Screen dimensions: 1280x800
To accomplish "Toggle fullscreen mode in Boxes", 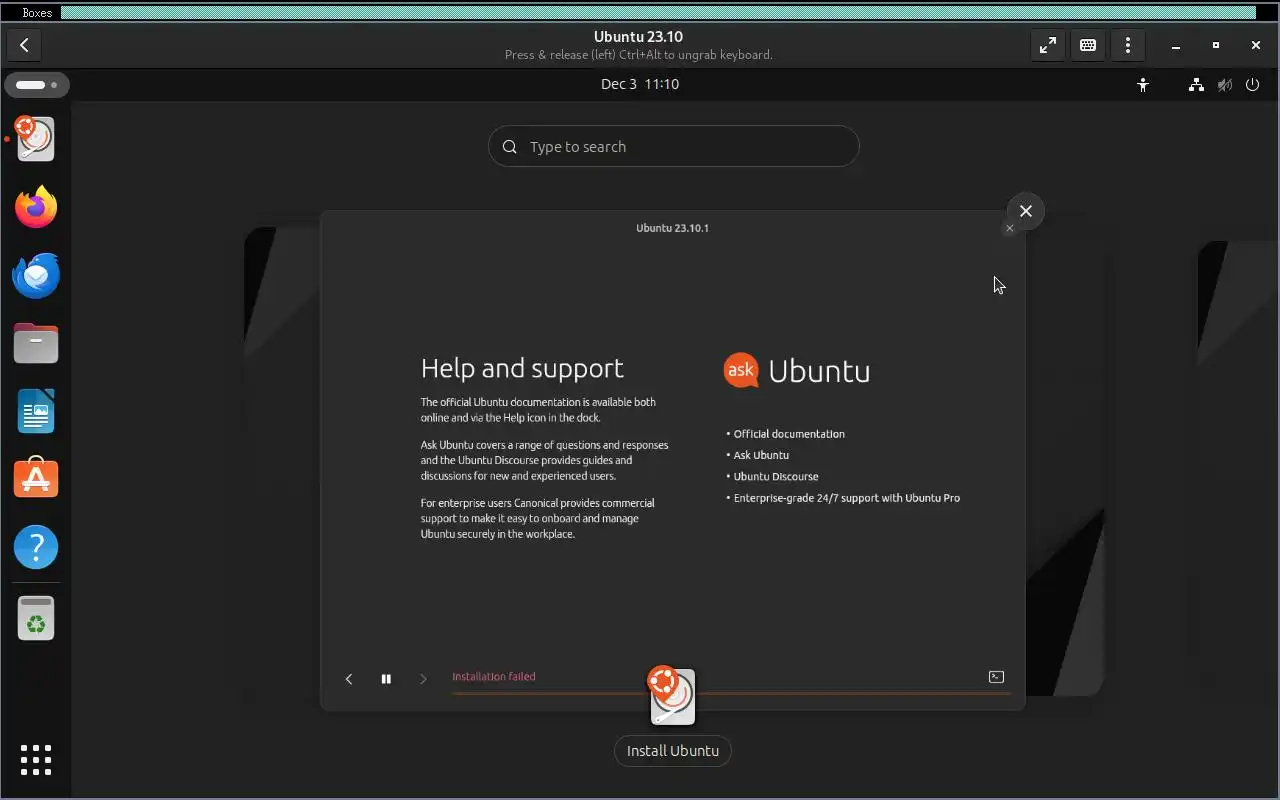I will (x=1047, y=45).
